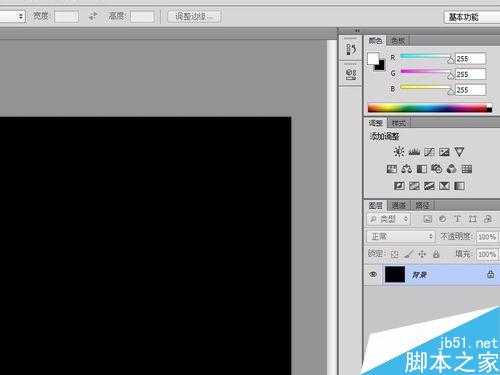
Task: Toggle filter for shape layers
Action: pyautogui.click(x=473, y=219)
